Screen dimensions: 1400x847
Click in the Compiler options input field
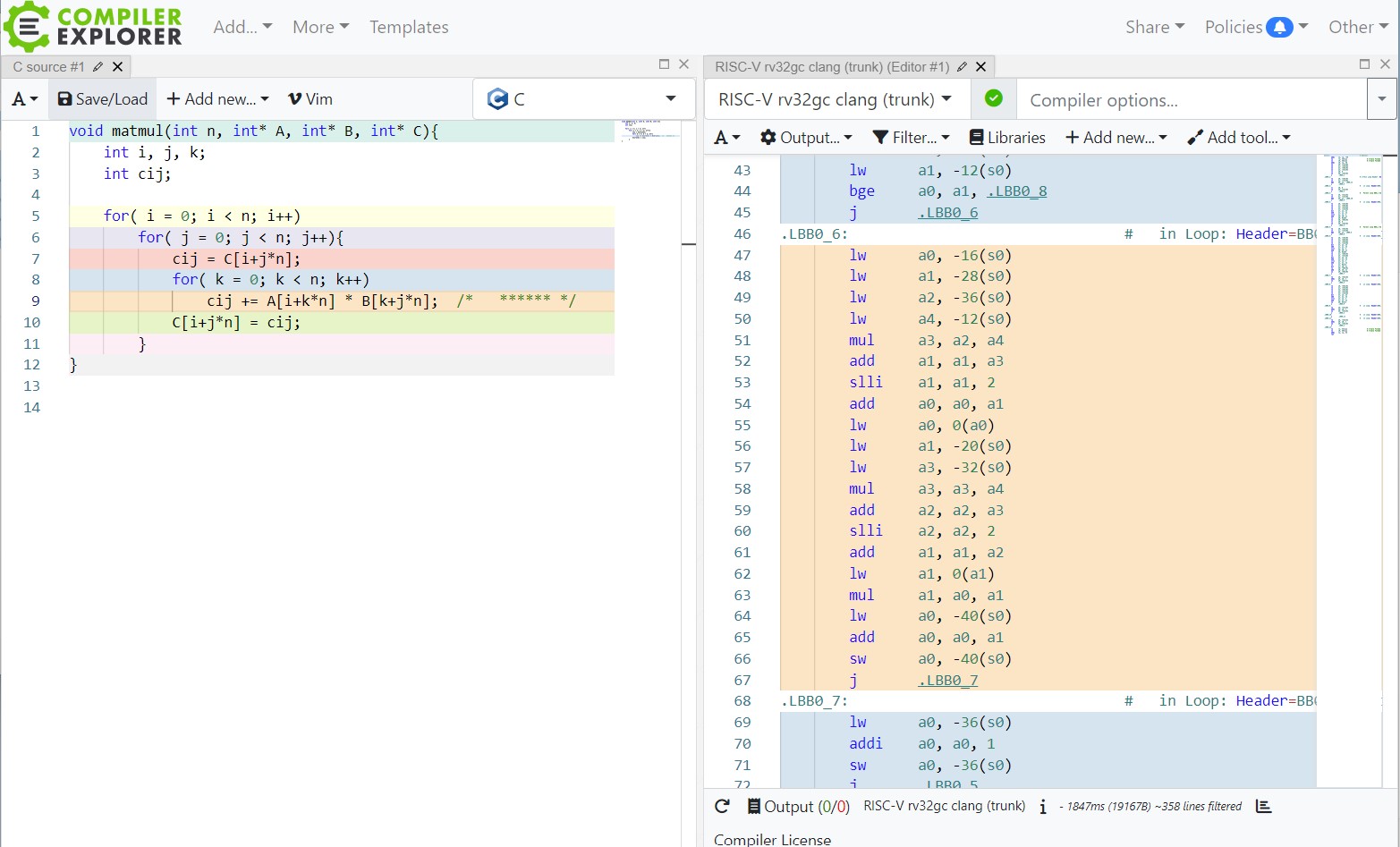point(1190,100)
